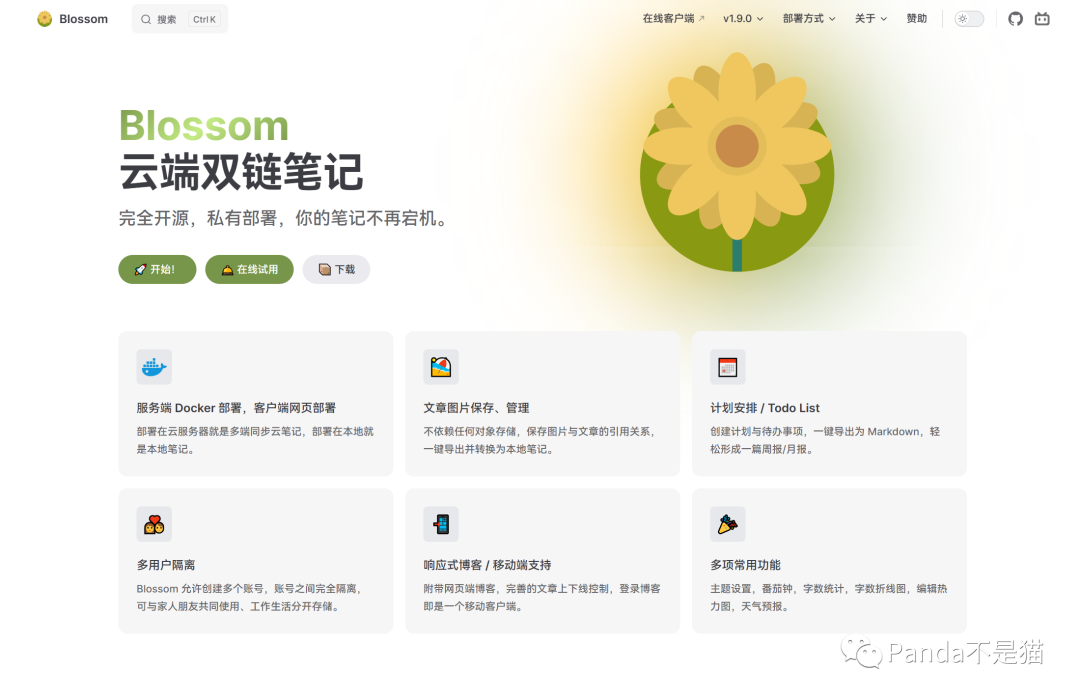Expand the 部署方式 dropdown menu
Image resolution: width=1080 pixels, height=700 pixels.
809,19
